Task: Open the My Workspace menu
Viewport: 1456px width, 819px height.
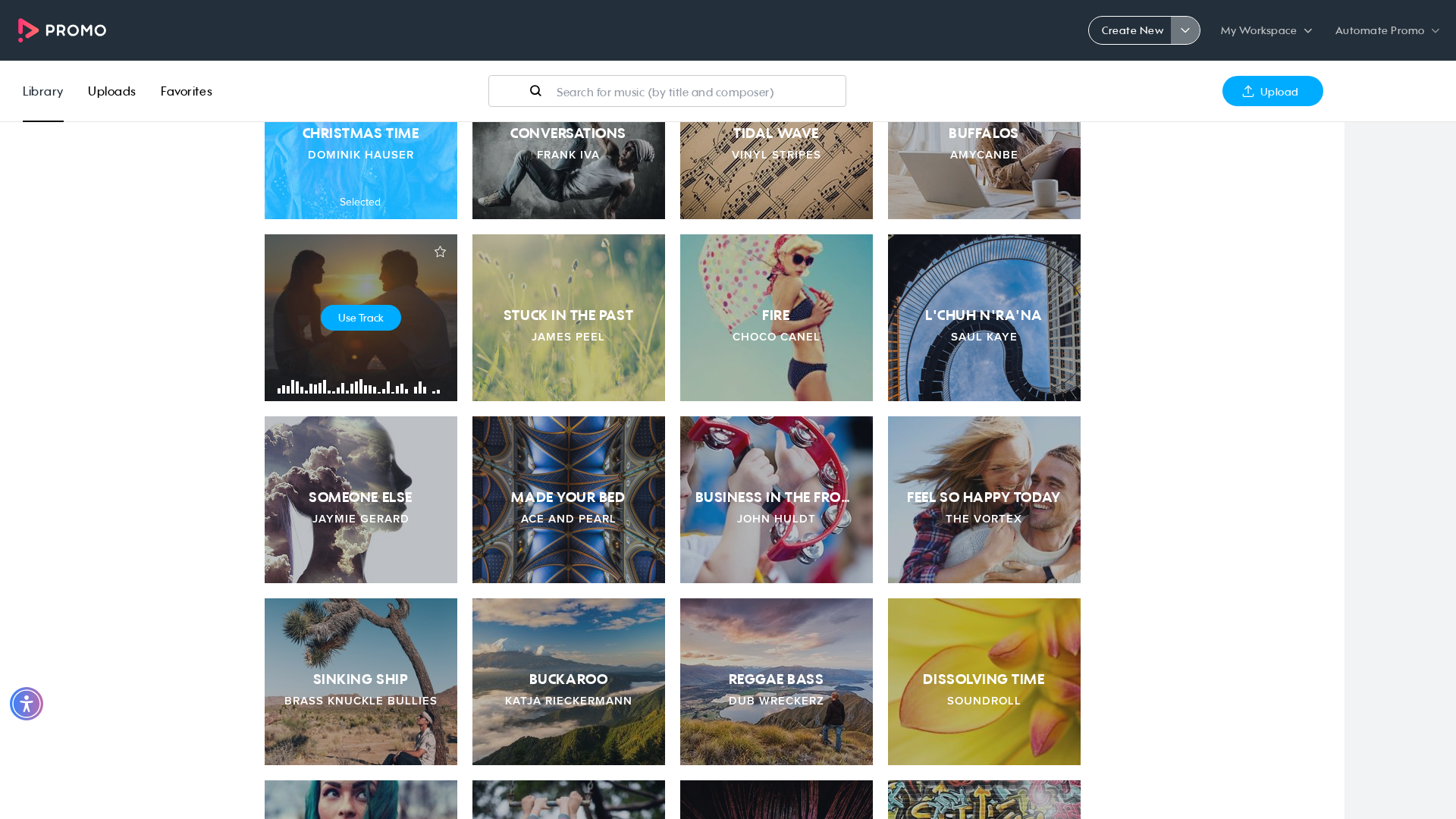Action: tap(1266, 30)
